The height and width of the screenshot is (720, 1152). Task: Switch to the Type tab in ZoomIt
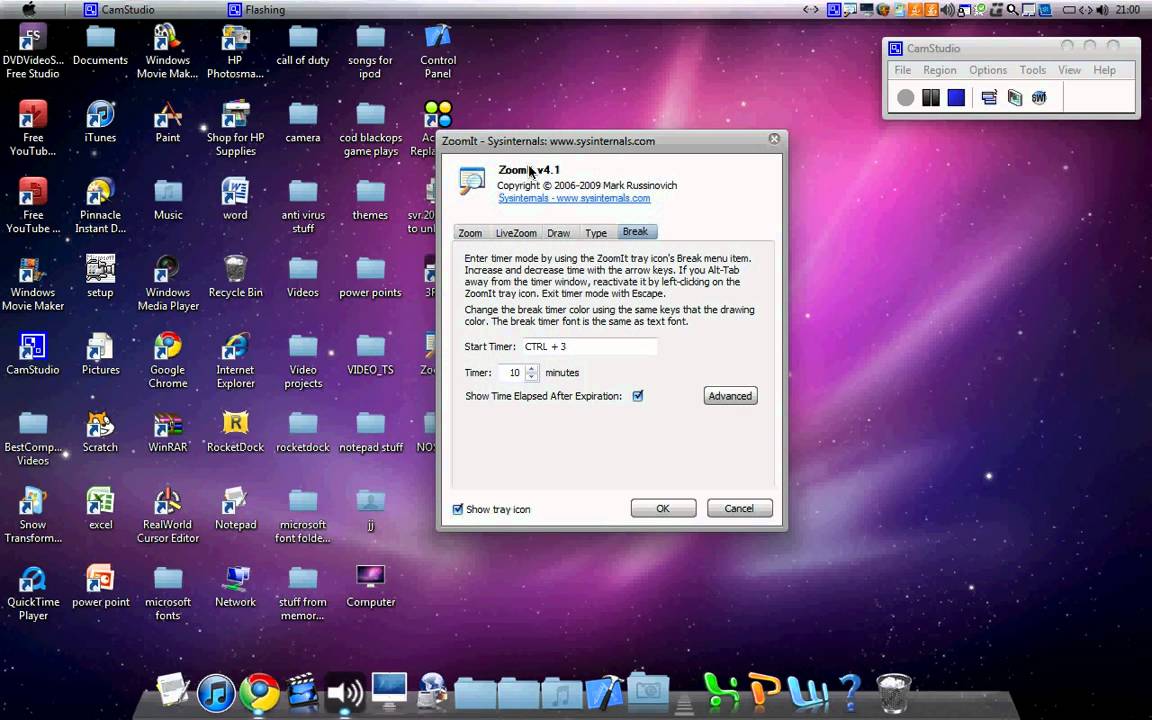pyautogui.click(x=596, y=233)
